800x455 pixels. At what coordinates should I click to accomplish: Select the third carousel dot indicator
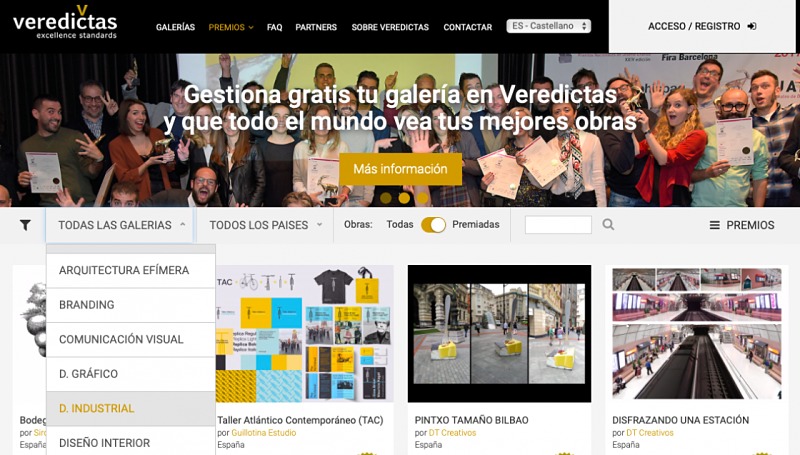tap(422, 197)
